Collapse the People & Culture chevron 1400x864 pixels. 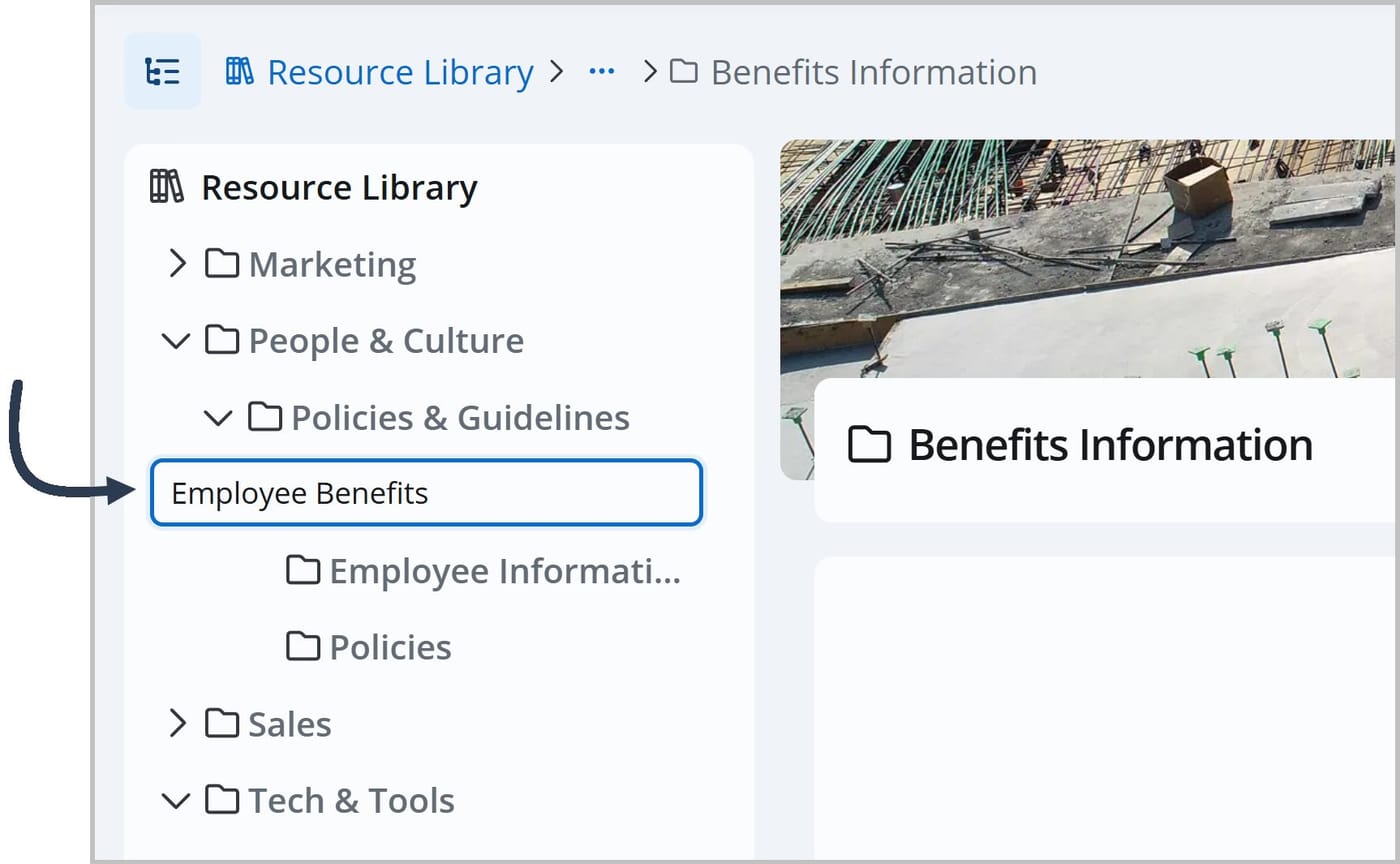tap(176, 341)
